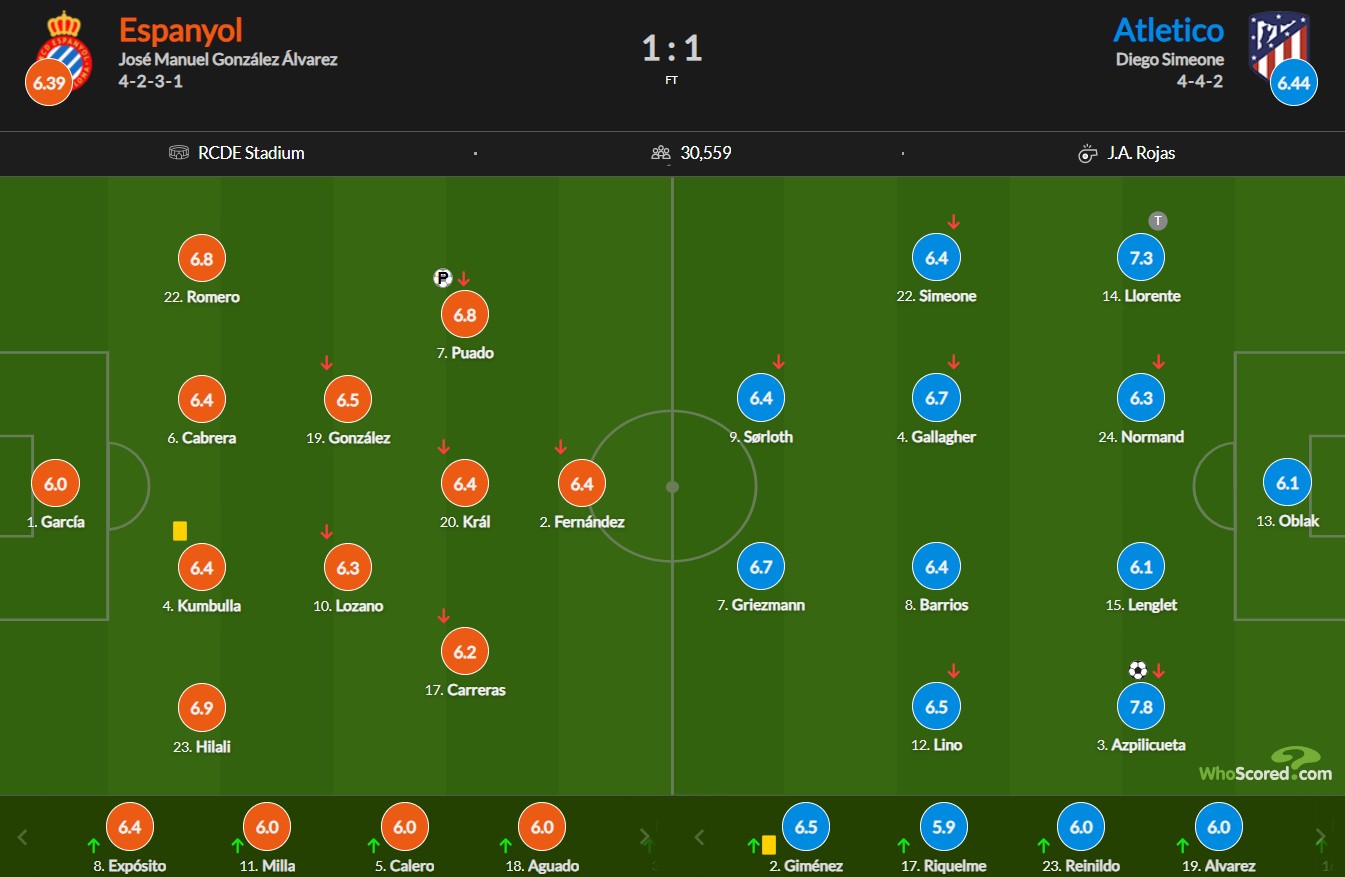
Task: Select substitute Giménez's 6.5 rating
Action: (x=806, y=827)
